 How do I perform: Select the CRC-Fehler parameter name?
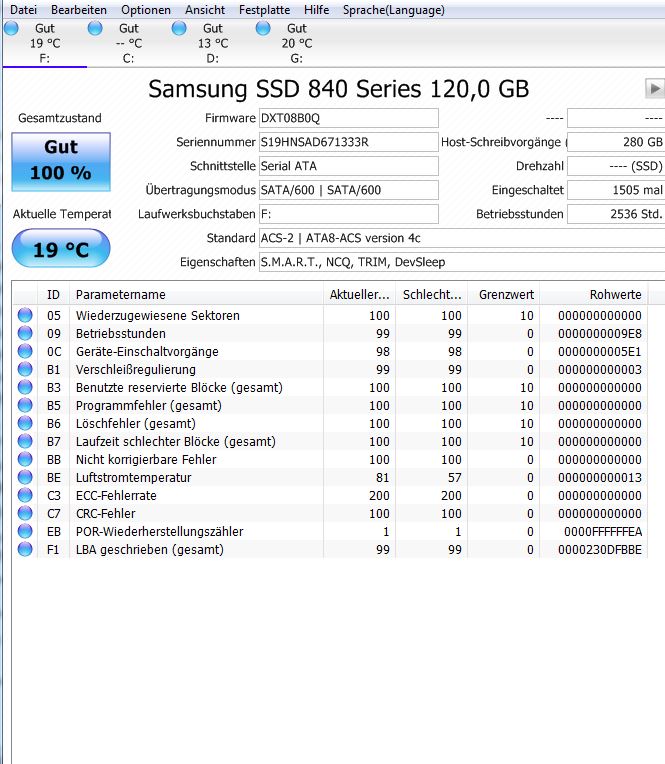(106, 514)
